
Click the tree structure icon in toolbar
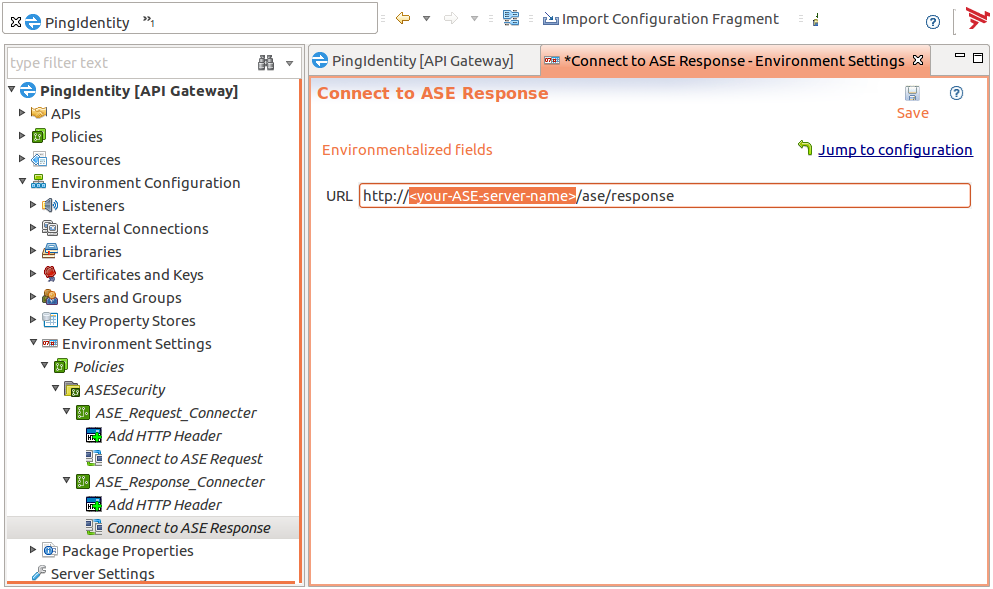click(x=511, y=19)
